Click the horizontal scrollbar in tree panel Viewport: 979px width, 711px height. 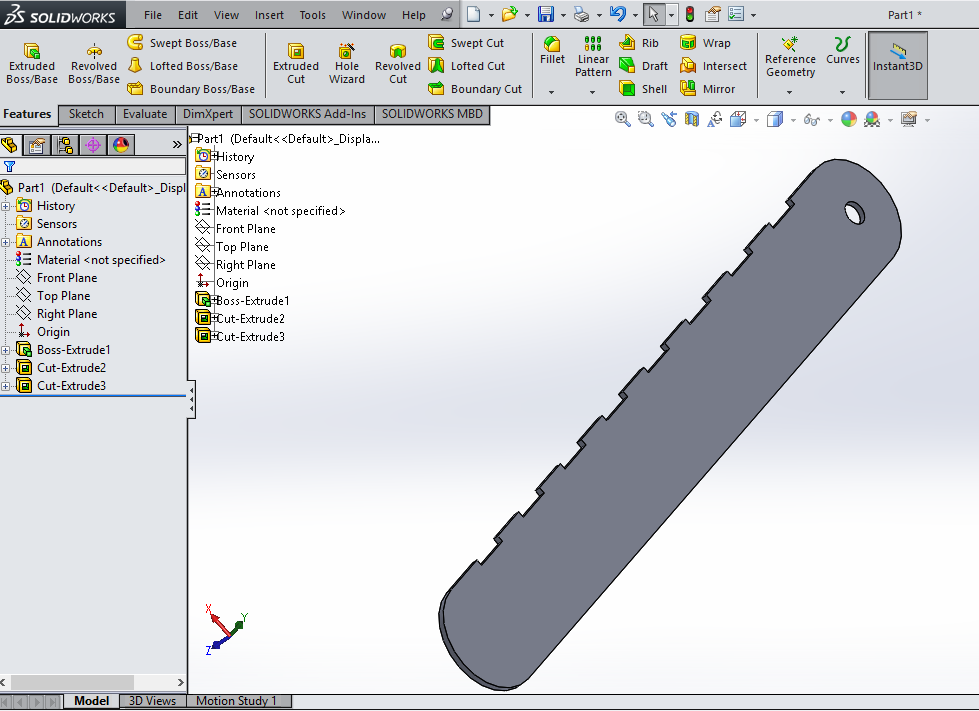click(x=72, y=682)
